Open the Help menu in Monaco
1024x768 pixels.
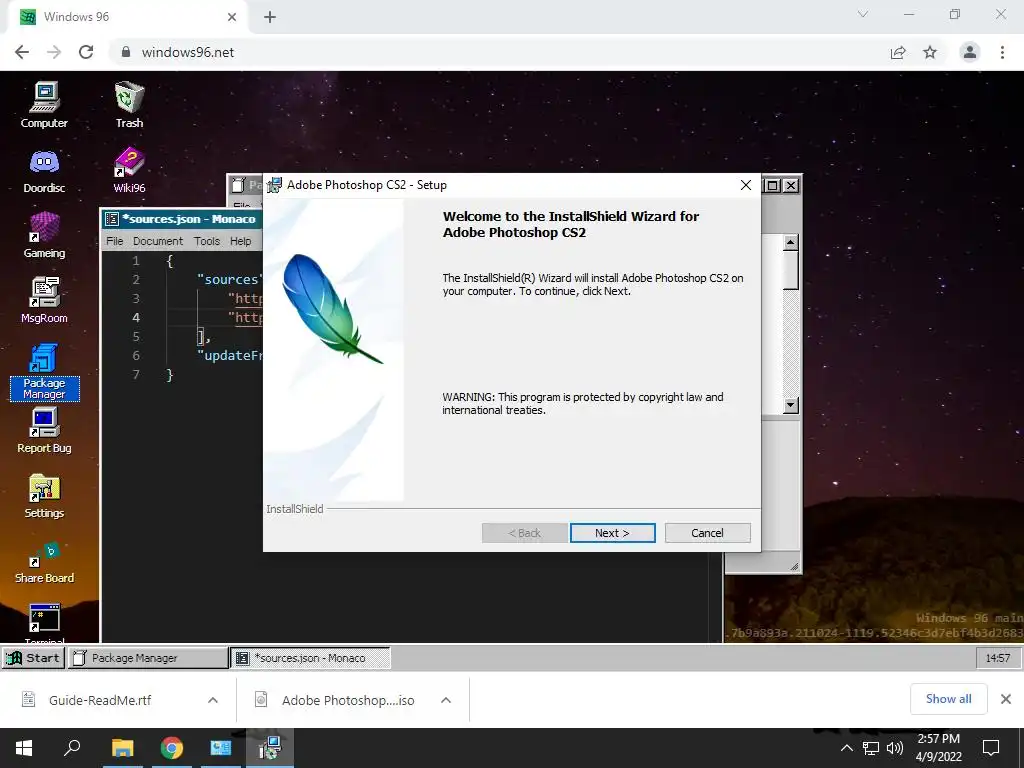point(240,241)
